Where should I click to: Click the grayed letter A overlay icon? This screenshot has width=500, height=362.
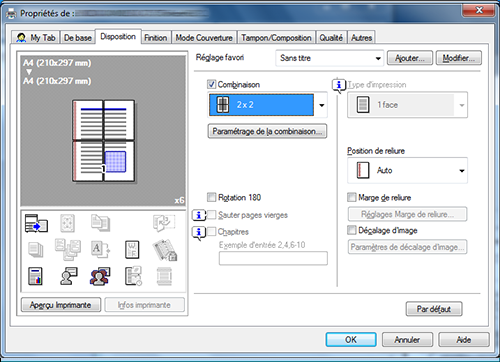click(x=100, y=250)
